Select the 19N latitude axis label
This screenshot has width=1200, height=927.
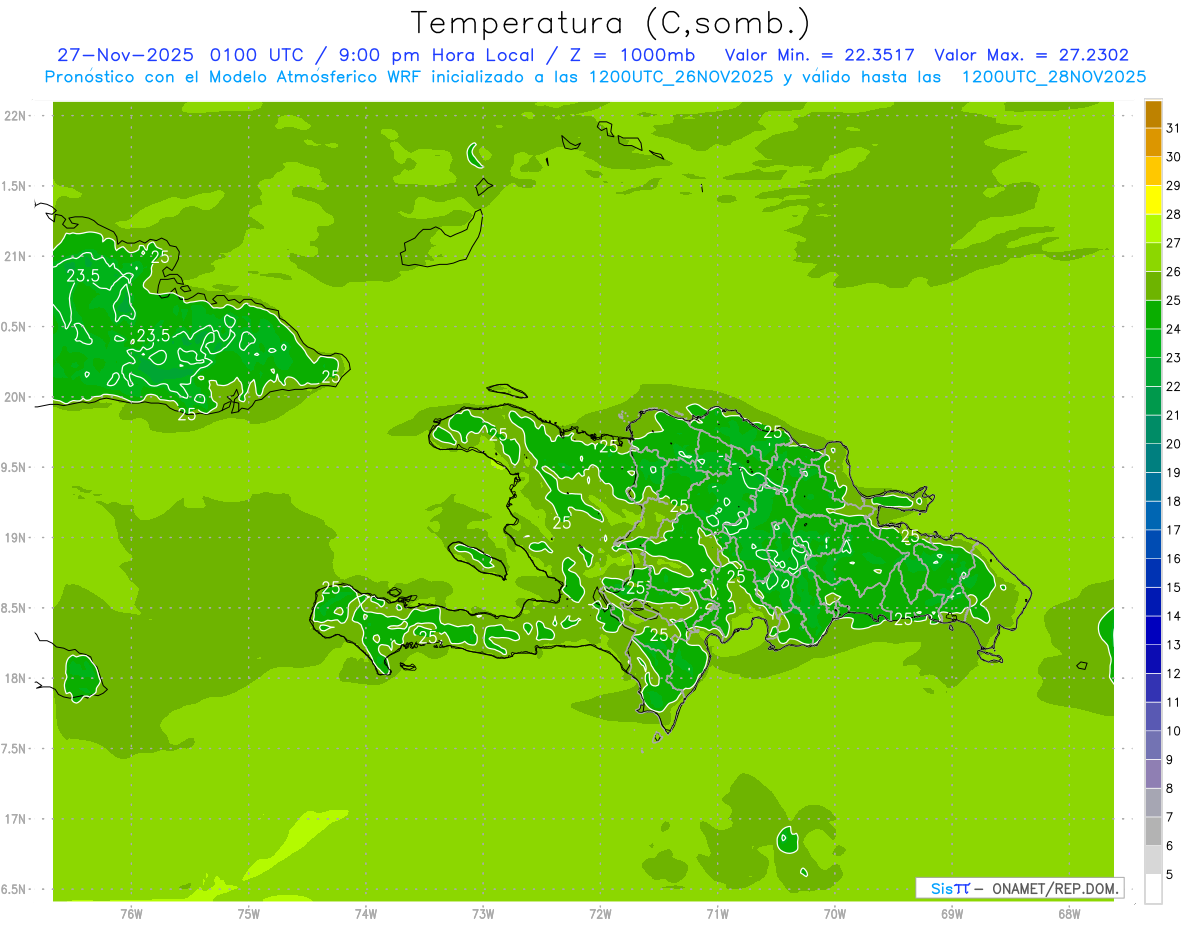point(16,538)
